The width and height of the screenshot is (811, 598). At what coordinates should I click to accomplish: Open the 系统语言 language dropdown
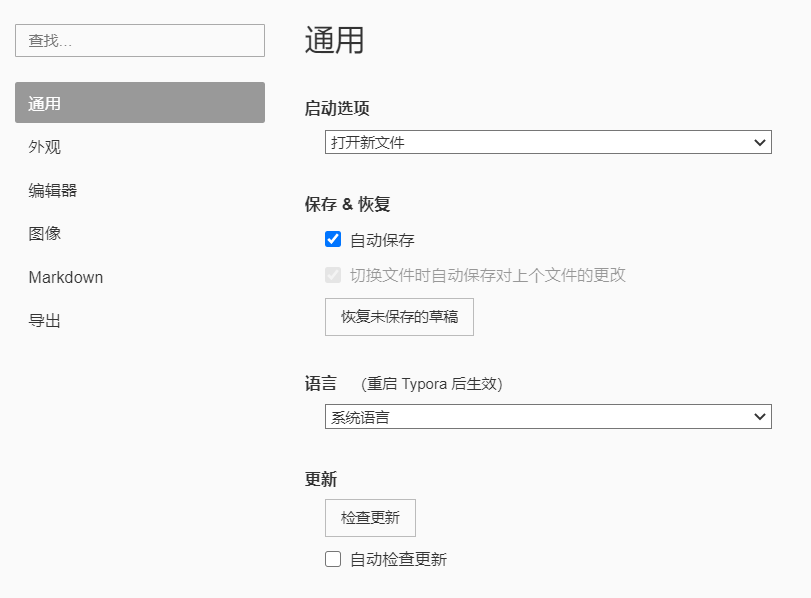tap(547, 416)
